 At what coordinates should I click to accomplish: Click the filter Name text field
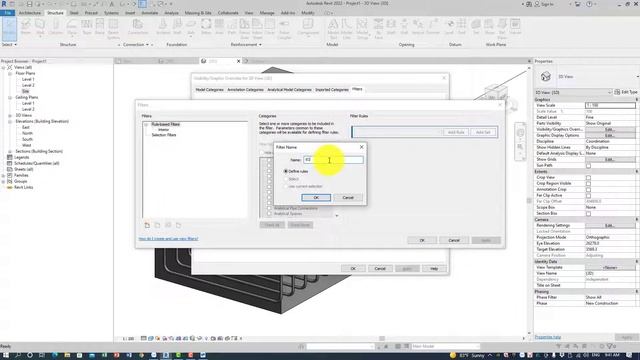333,160
